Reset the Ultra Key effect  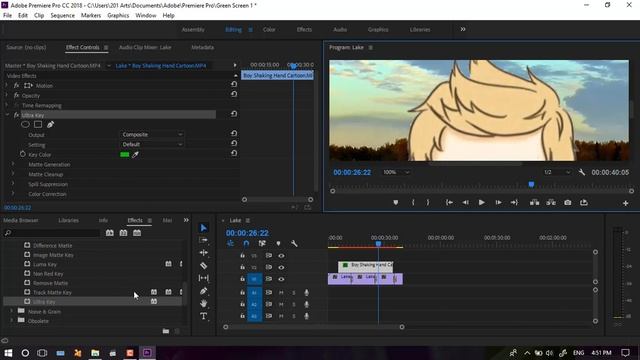(233, 114)
